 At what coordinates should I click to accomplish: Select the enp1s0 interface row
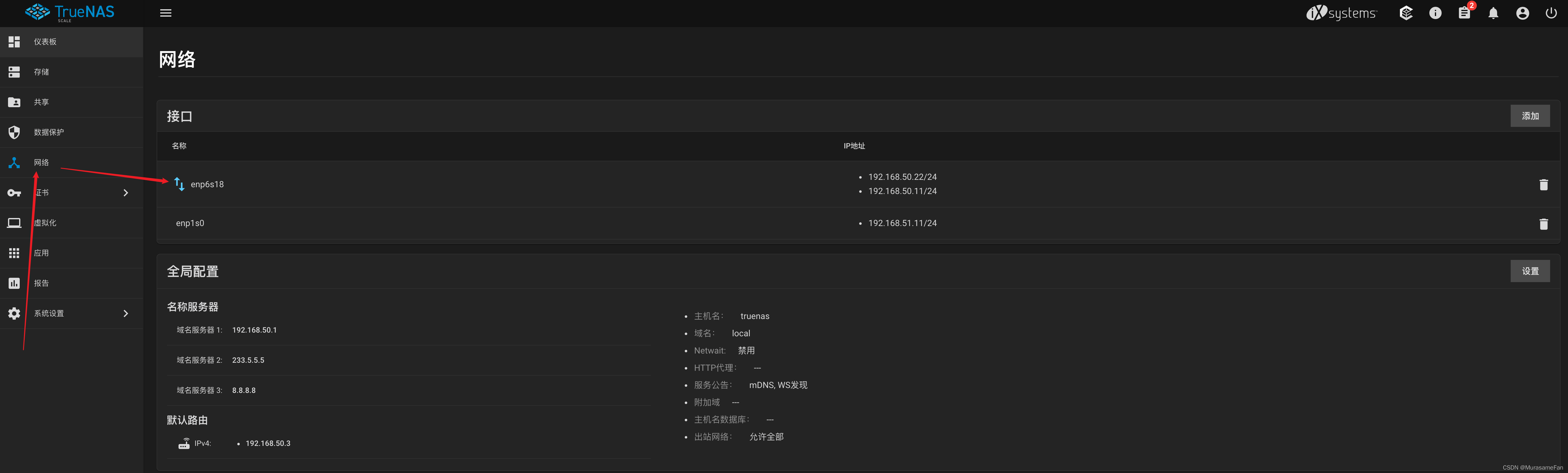point(190,223)
